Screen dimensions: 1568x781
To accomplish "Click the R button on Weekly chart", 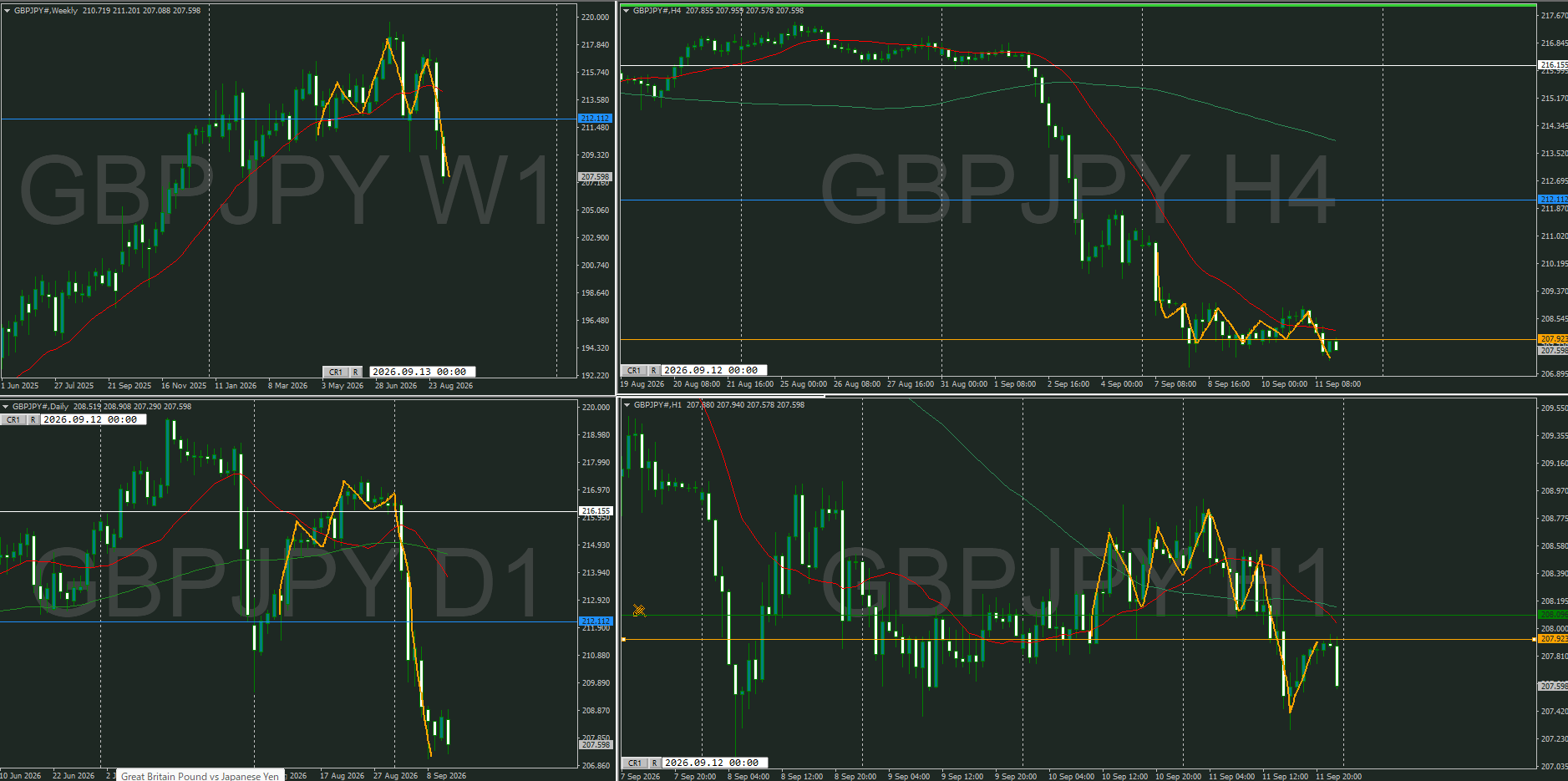I will pyautogui.click(x=355, y=372).
